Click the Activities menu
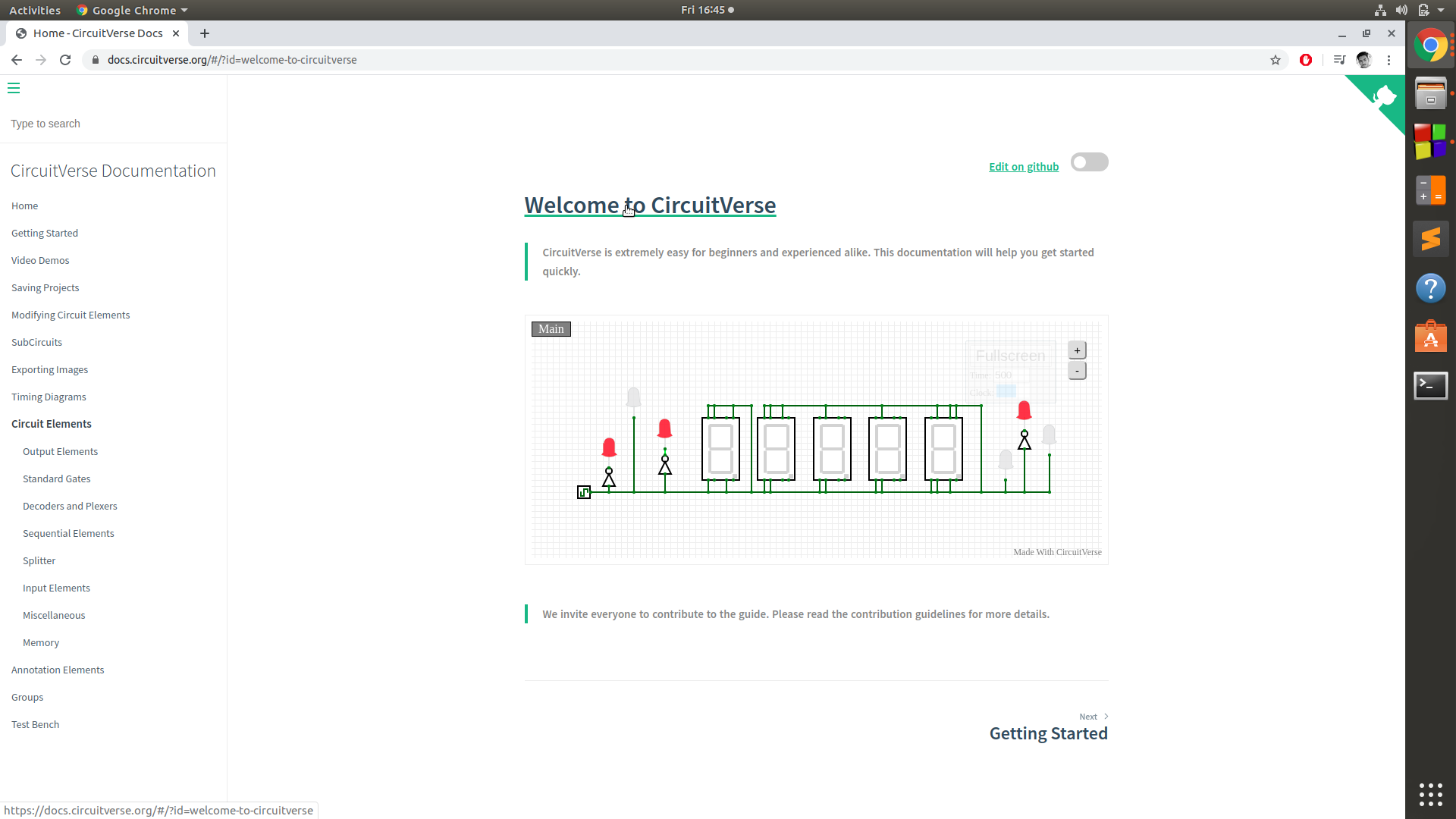1456x819 pixels. point(35,10)
